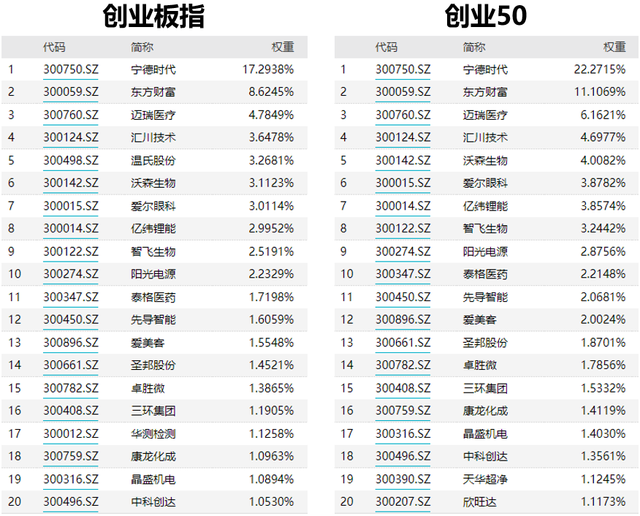Click the 300498.SZ code link
Image resolution: width=640 pixels, height=516 pixels.
point(71,160)
